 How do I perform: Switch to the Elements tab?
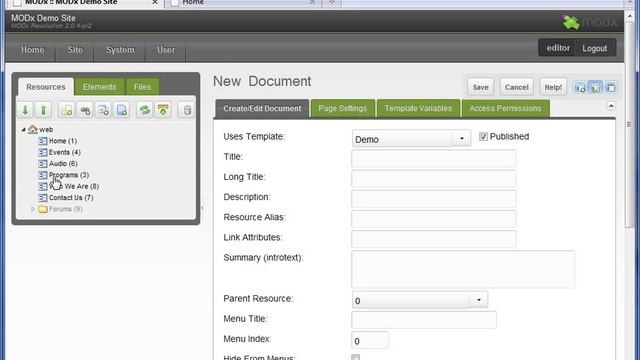[x=100, y=87]
